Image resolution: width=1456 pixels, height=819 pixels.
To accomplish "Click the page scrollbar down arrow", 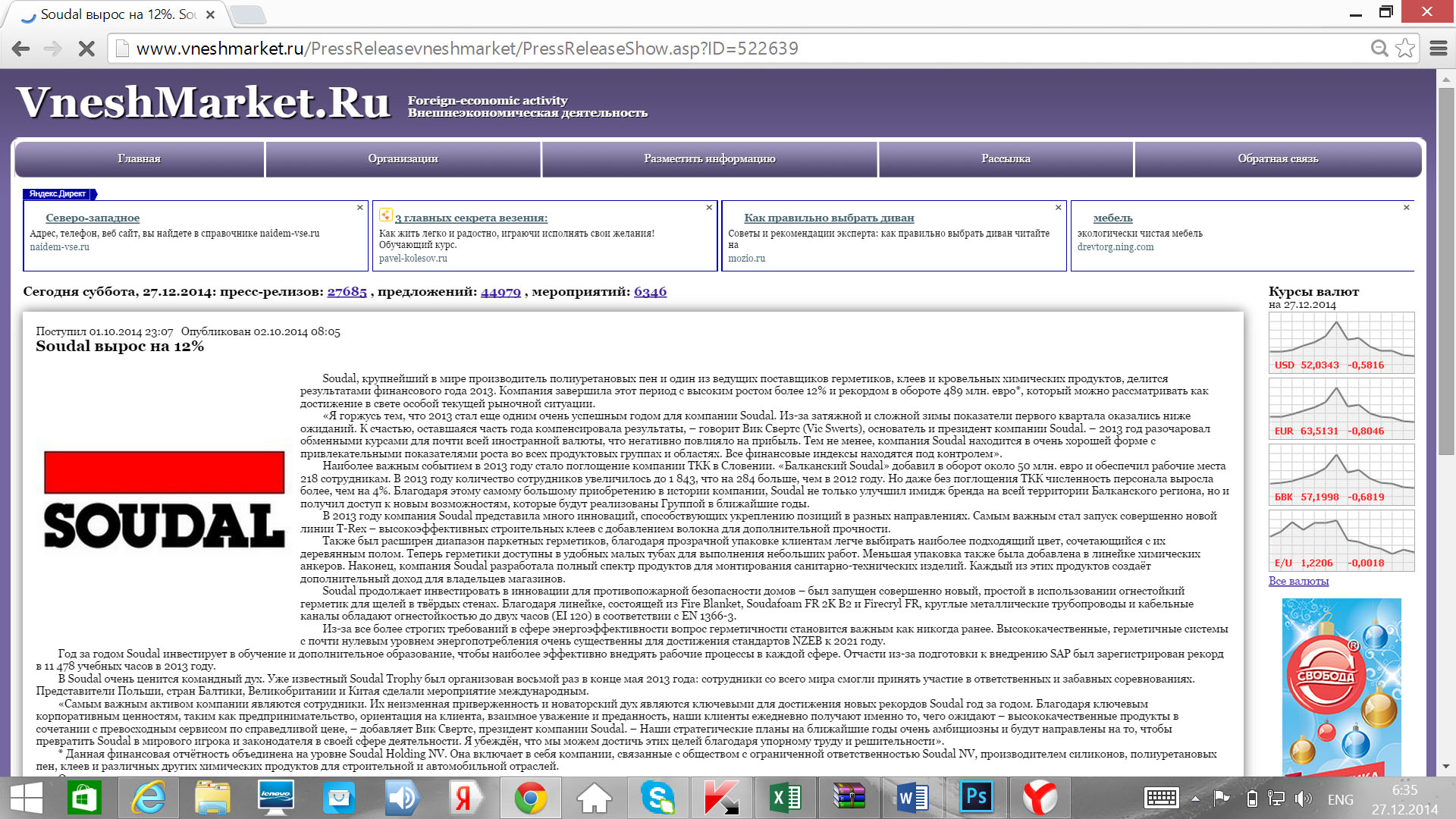I will pos(1445,767).
